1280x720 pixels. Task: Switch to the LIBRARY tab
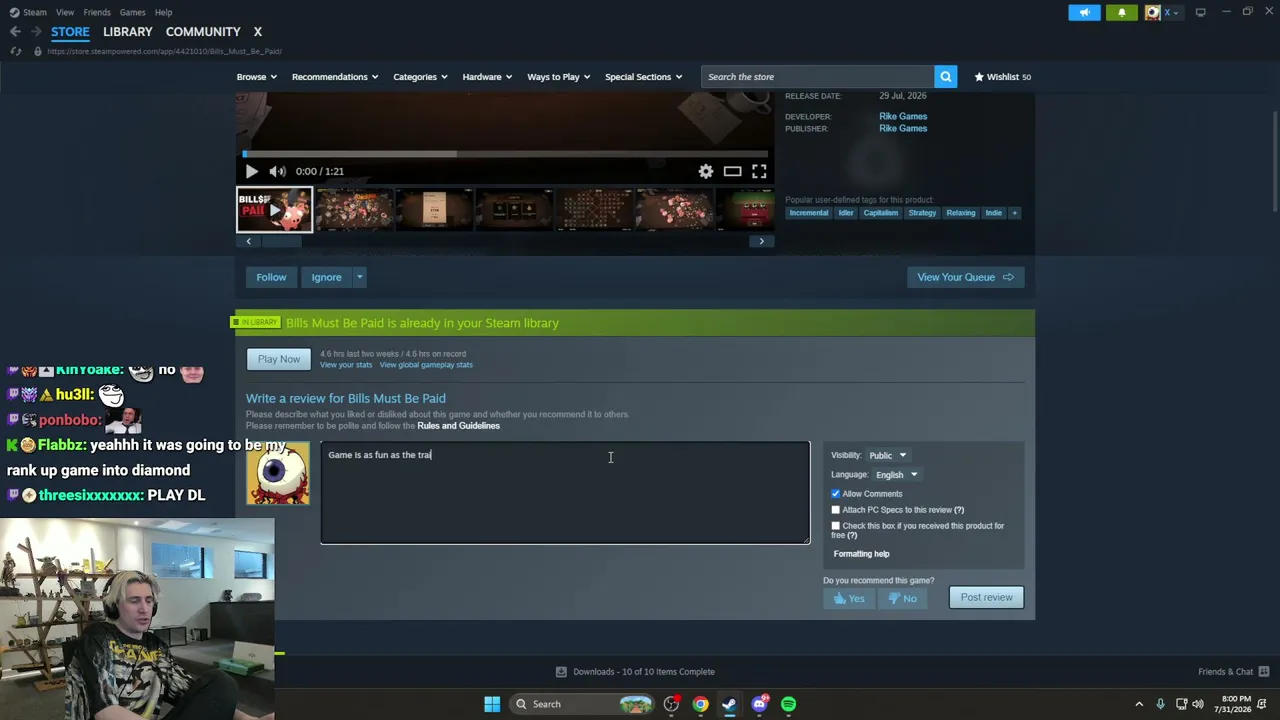(x=128, y=32)
